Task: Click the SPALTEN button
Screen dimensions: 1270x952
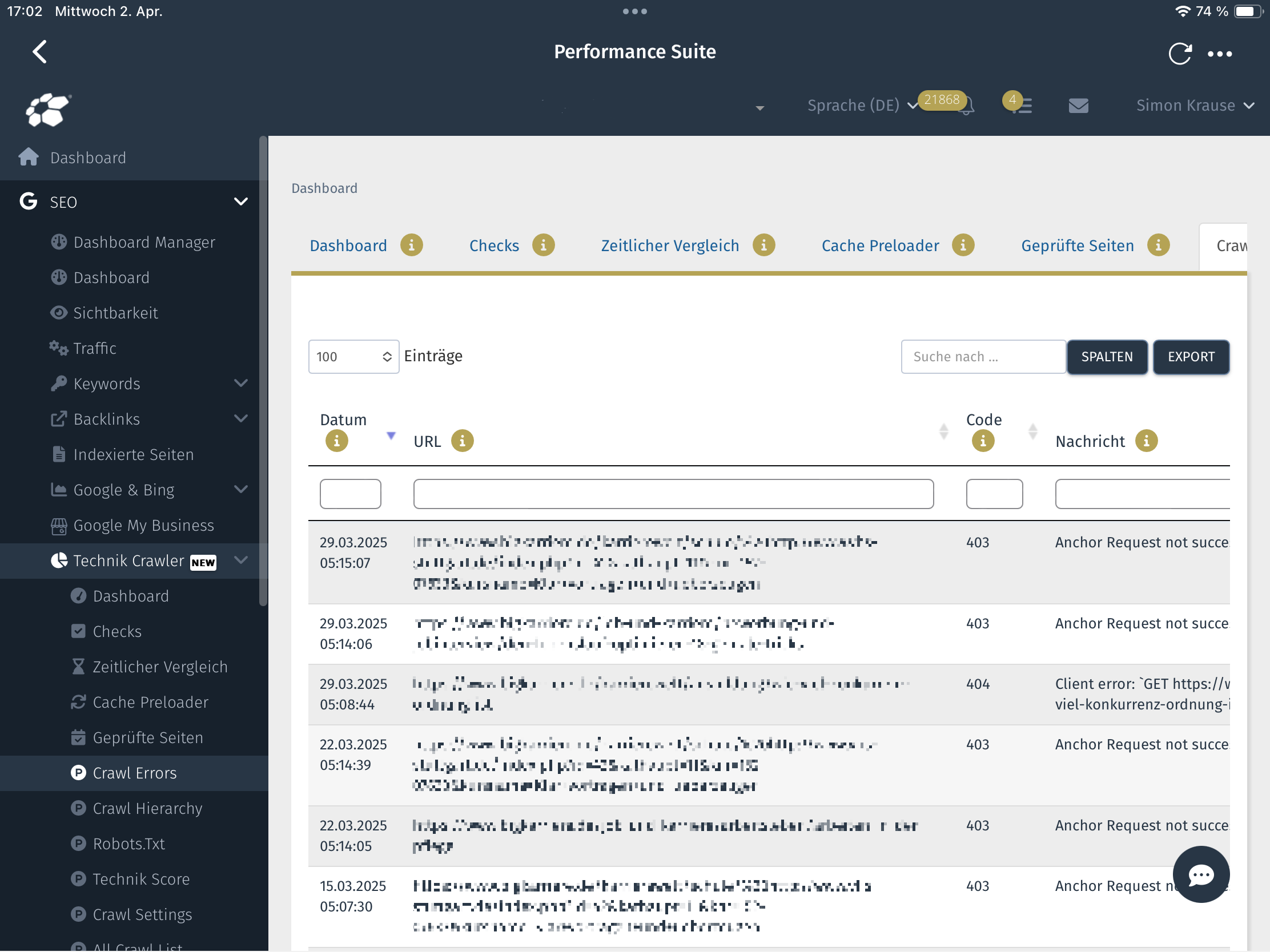Action: [x=1106, y=357]
